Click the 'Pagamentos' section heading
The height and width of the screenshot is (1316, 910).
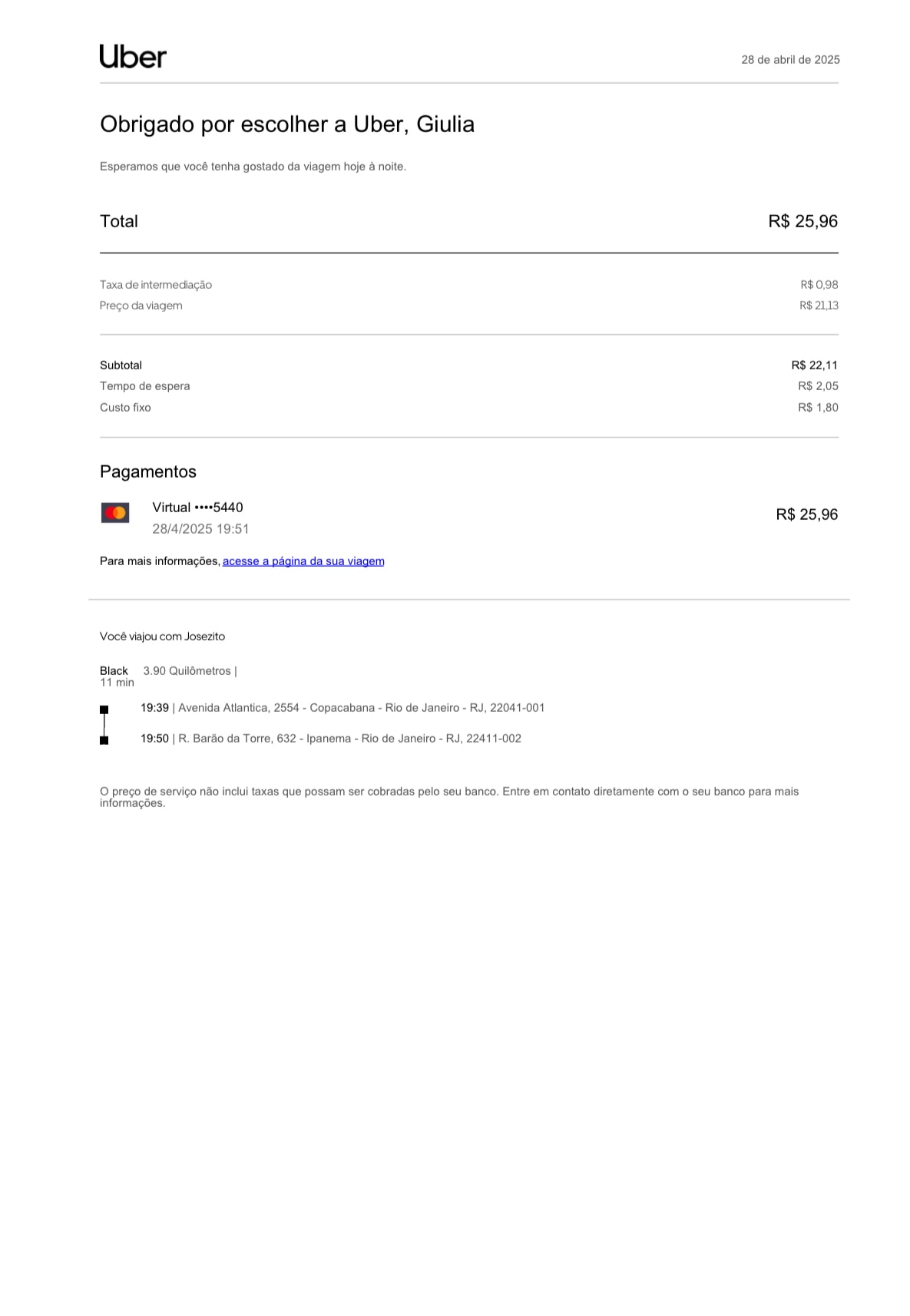[148, 472]
